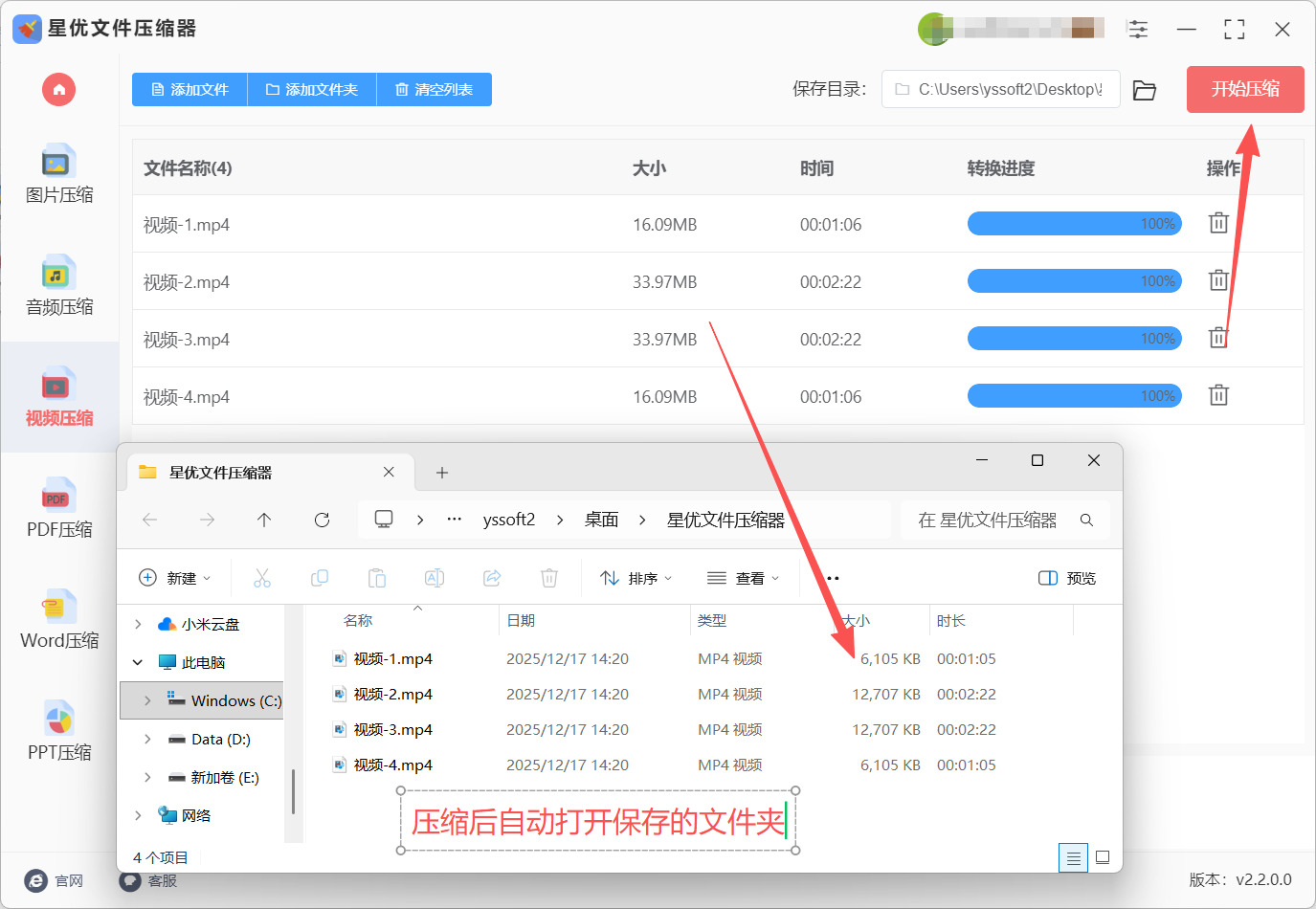This screenshot has width=1316, height=909.
Task: Click the Rename icon in Explorer toolbar
Action: point(435,578)
